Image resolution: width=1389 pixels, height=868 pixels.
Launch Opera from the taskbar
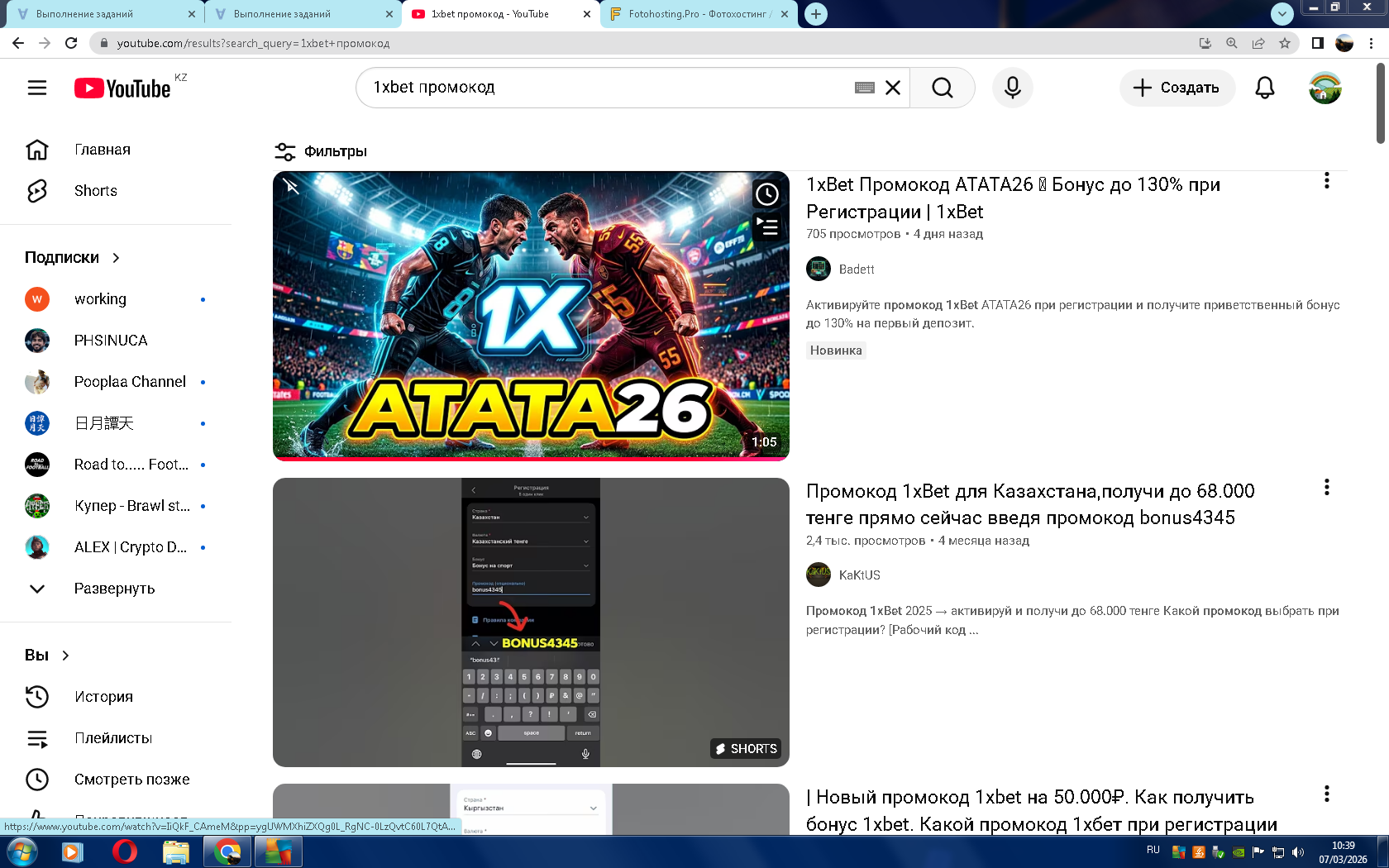(125, 851)
